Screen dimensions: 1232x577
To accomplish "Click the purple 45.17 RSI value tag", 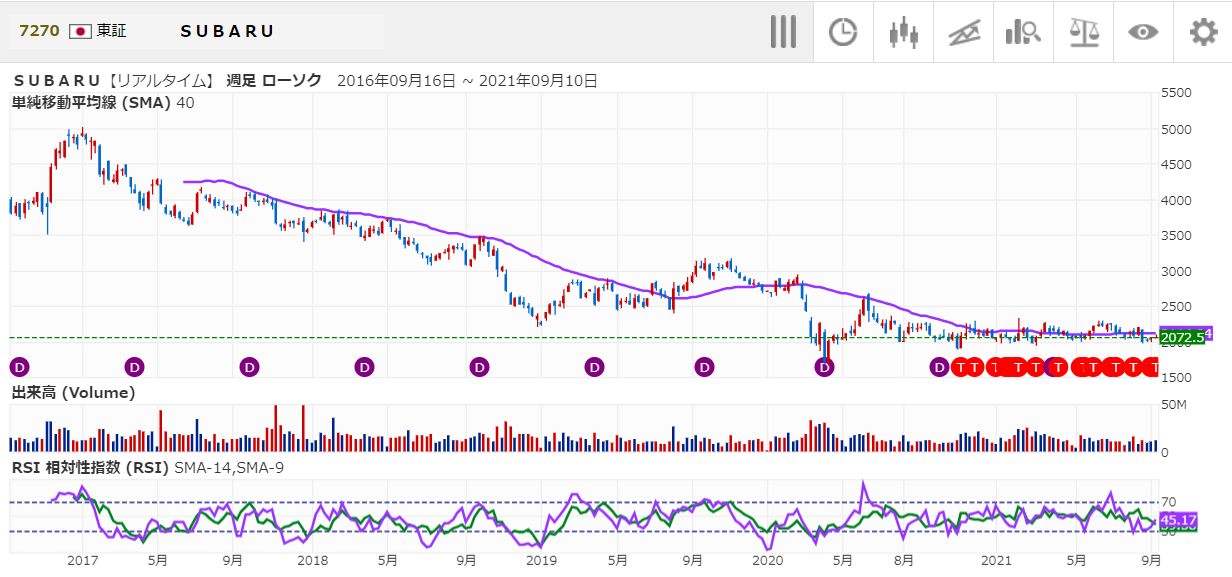I will tap(1178, 520).
